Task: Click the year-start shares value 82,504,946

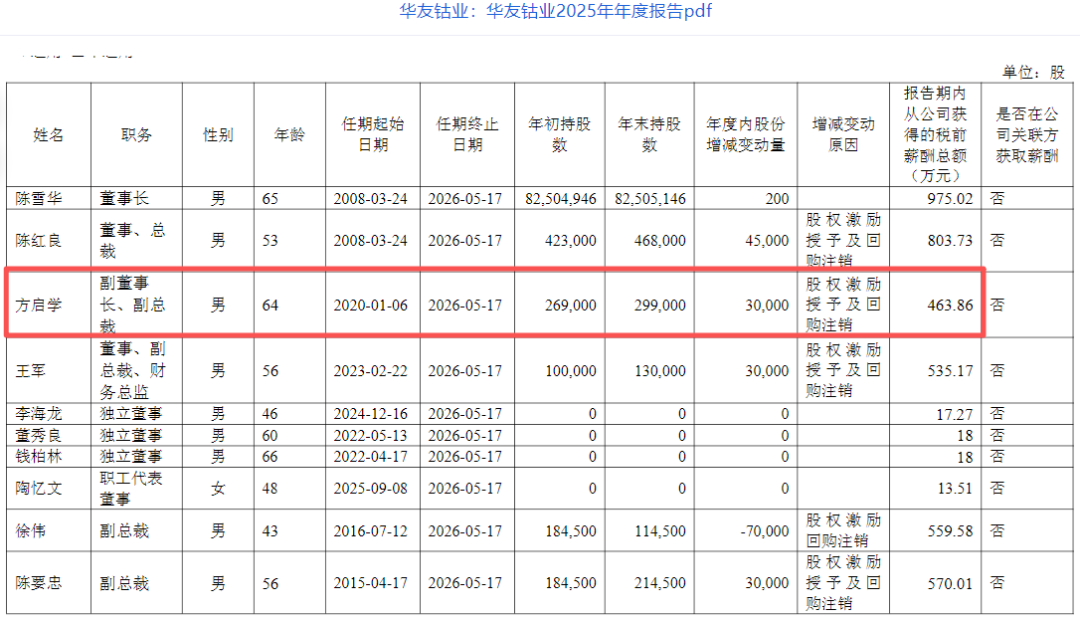Action: [x=561, y=199]
